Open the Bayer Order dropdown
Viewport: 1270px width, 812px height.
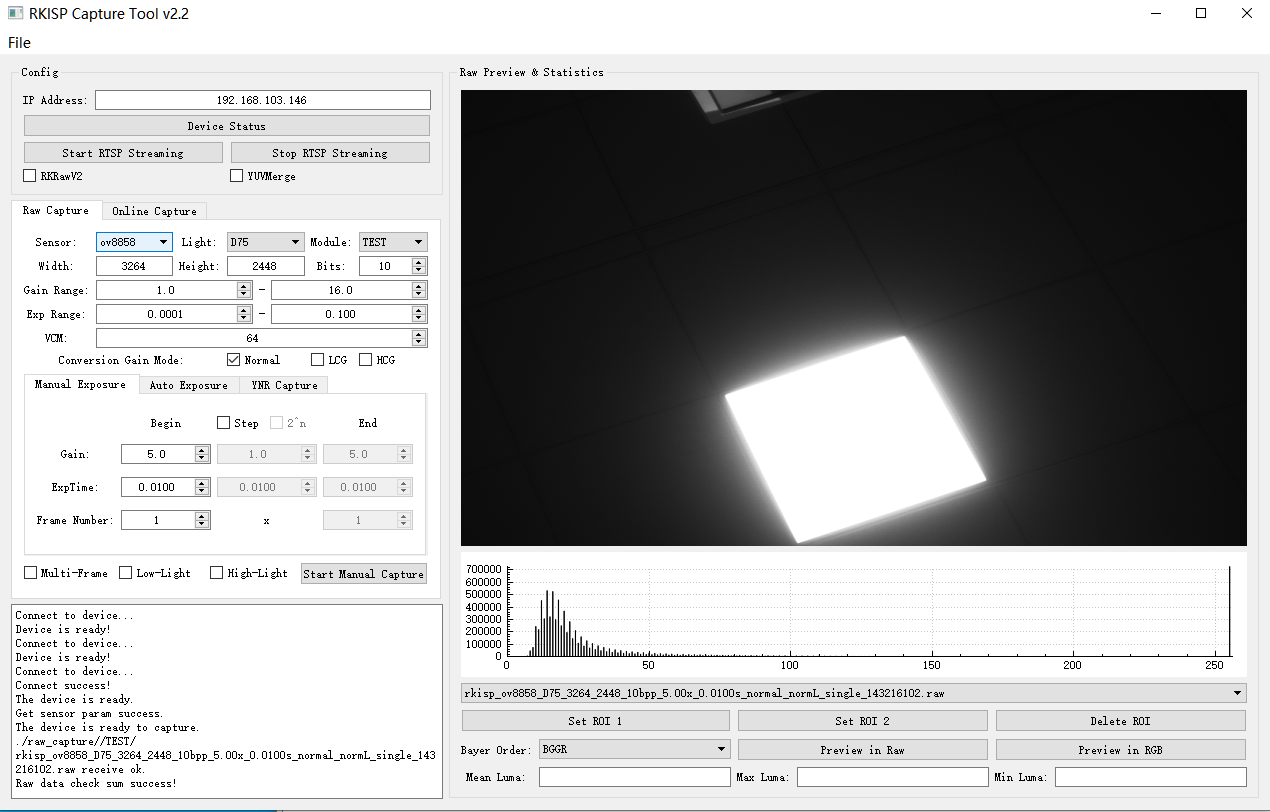tap(635, 749)
